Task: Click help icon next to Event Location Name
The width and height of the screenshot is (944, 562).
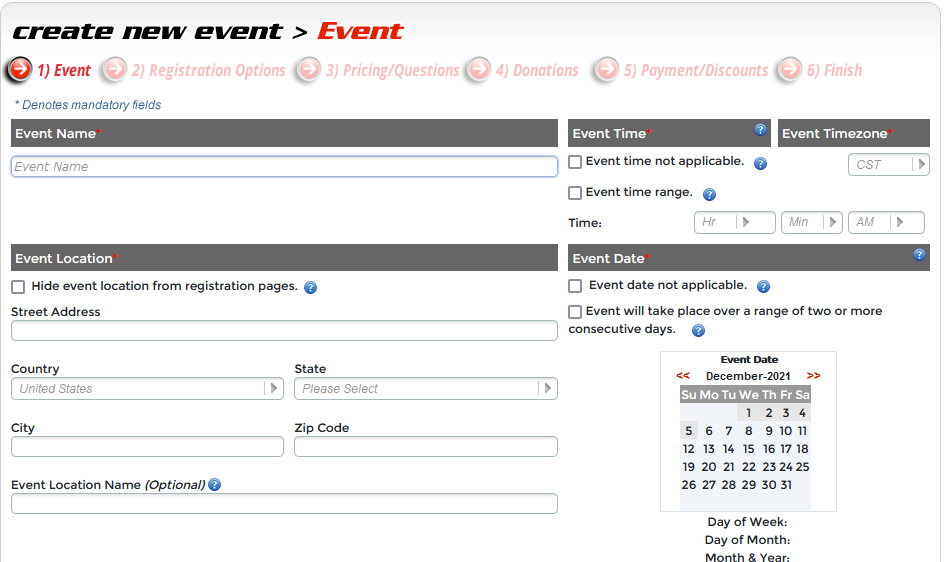Action: [x=214, y=485]
